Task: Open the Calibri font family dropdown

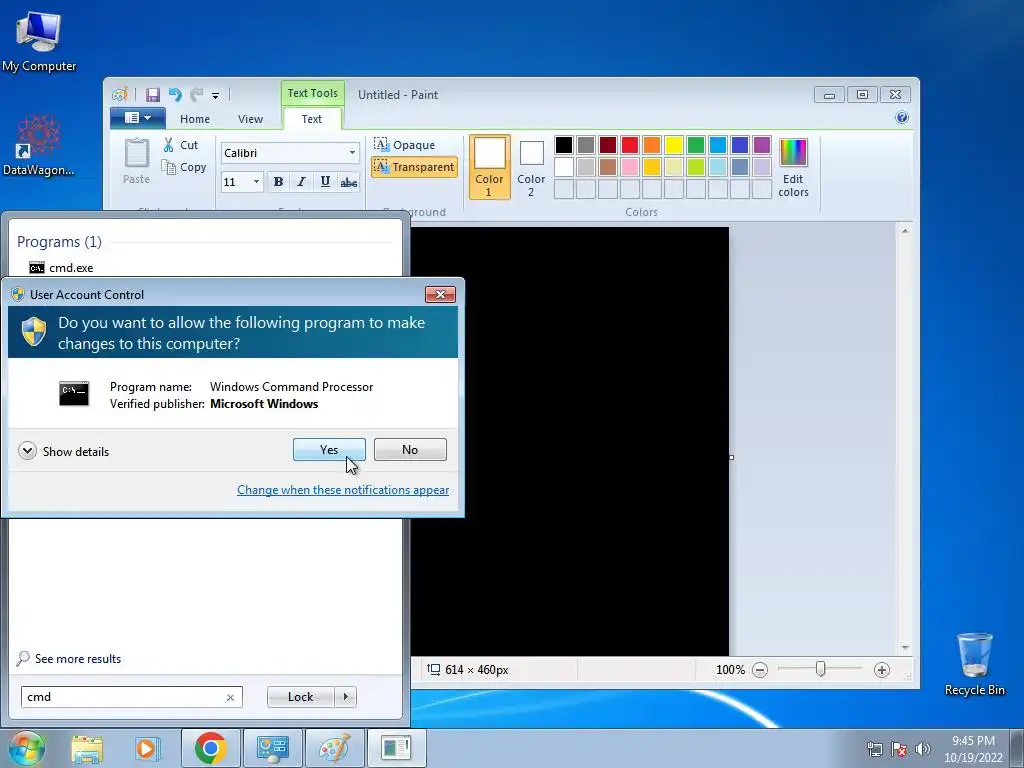Action: [352, 153]
